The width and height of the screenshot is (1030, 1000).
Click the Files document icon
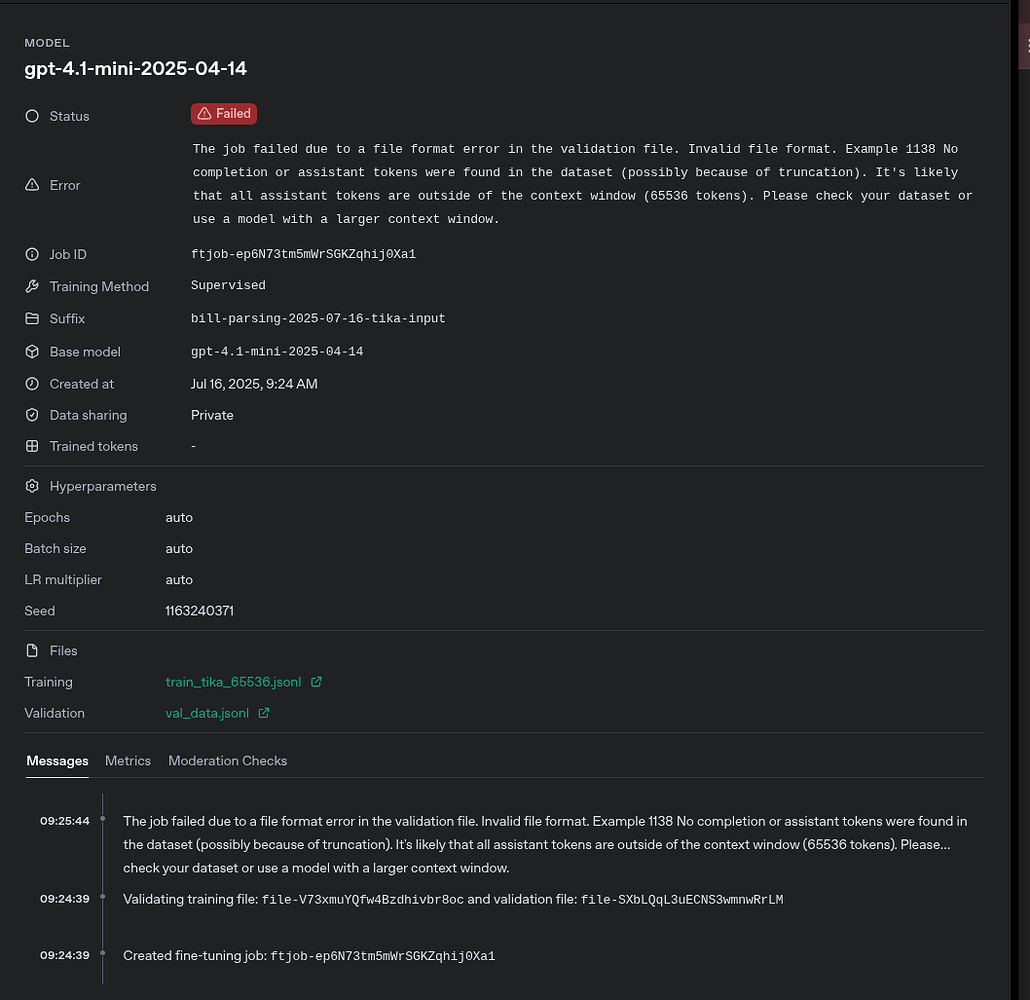click(31, 651)
